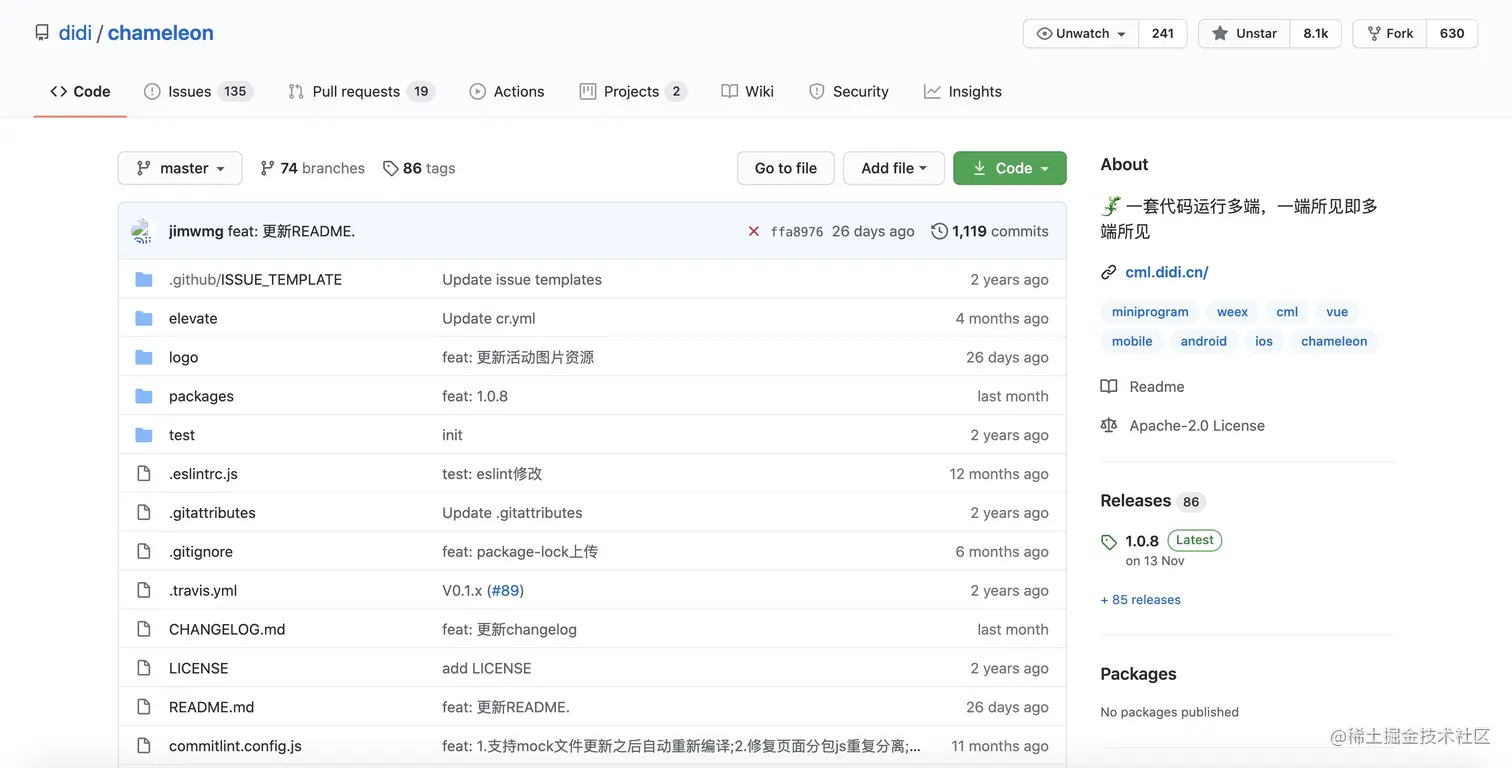Click the elevate folder icon
1512x768 pixels.
click(144, 318)
